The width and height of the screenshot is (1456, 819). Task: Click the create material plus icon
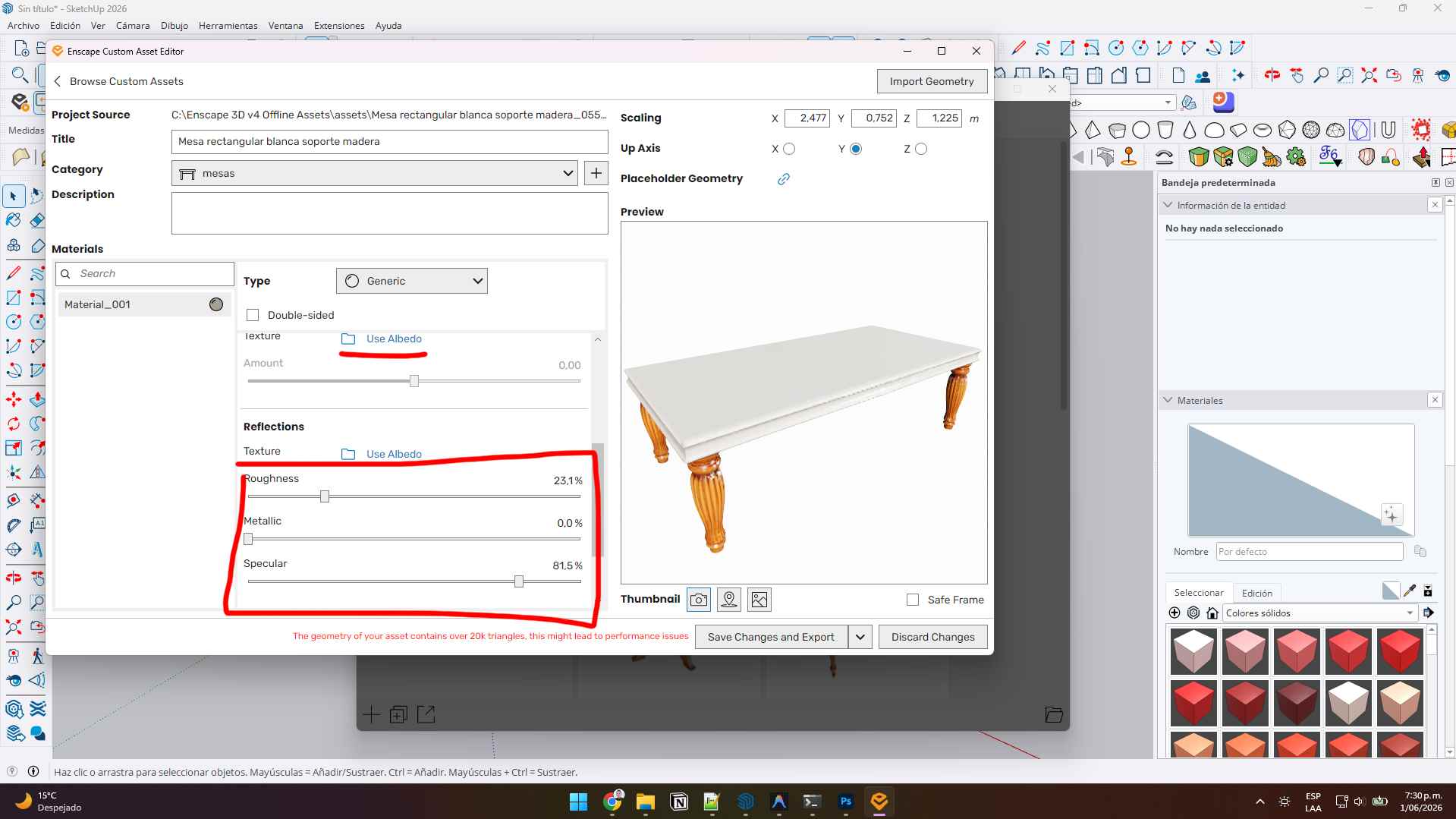point(1175,613)
